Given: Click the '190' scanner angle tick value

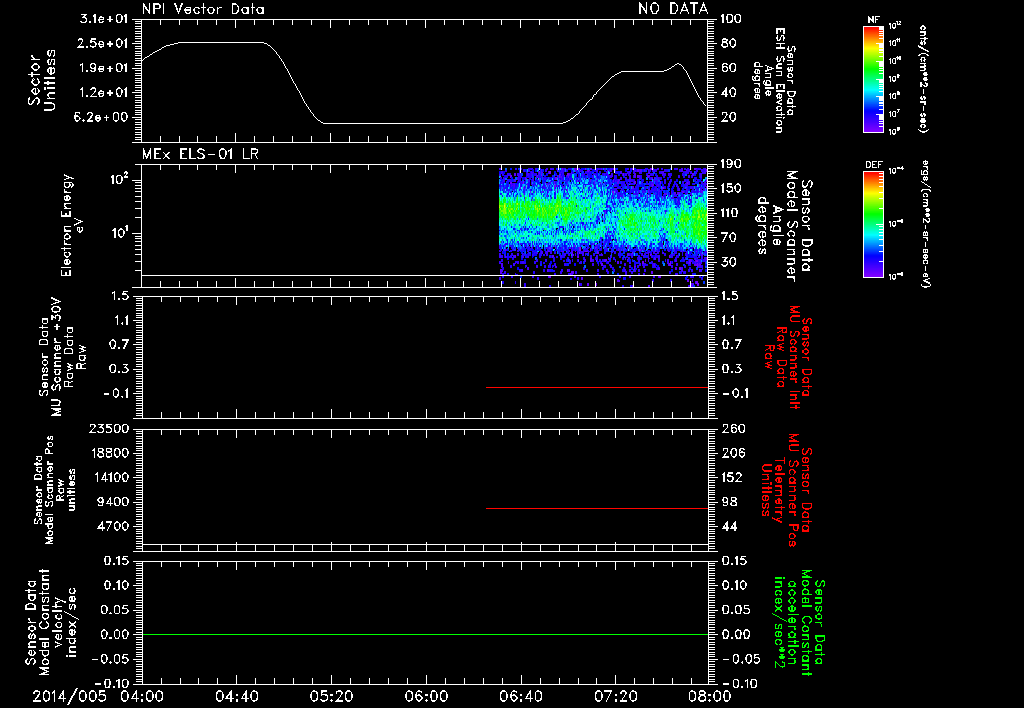Looking at the screenshot, I should pos(731,164).
